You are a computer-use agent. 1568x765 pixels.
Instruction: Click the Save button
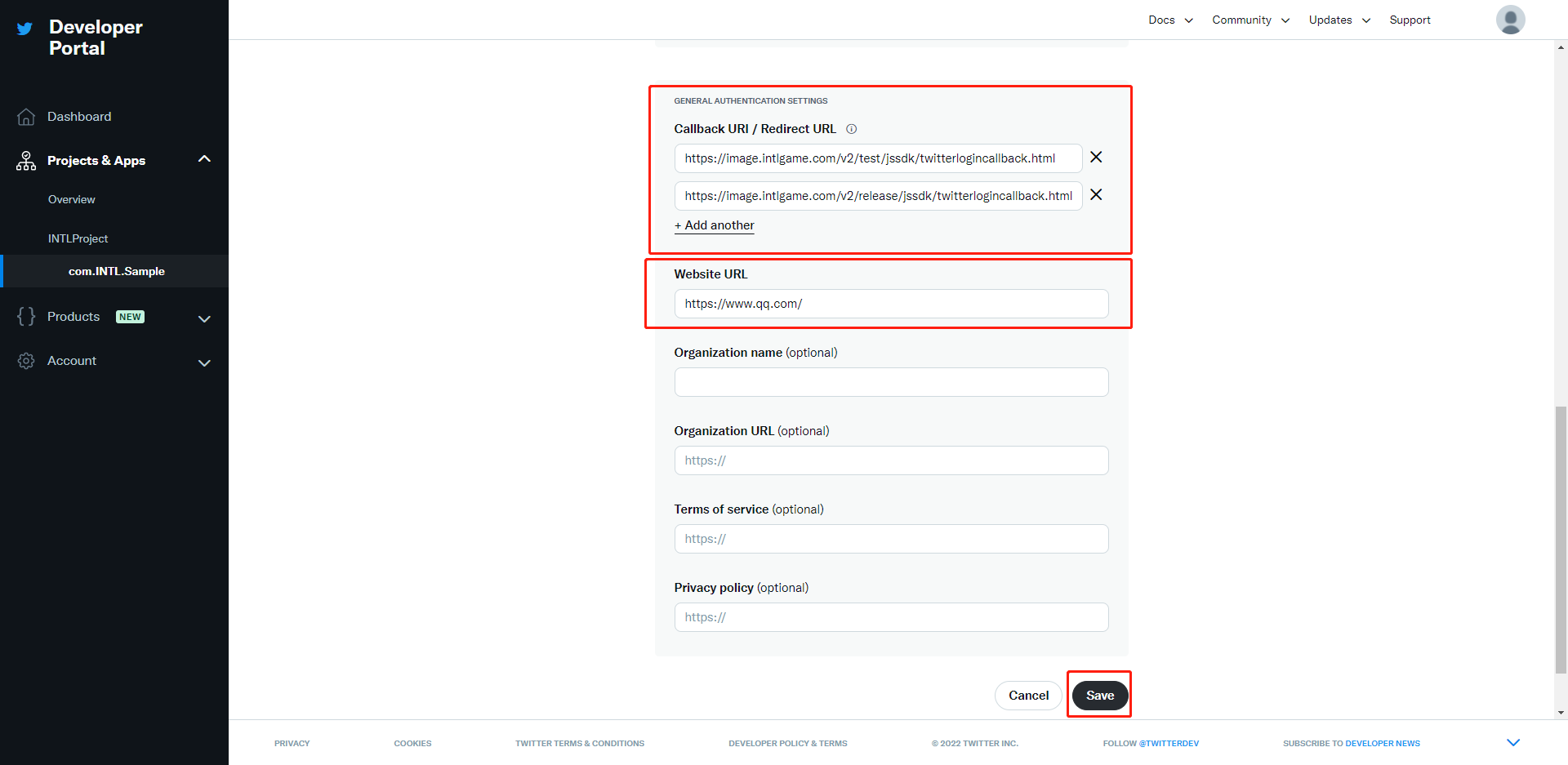(x=1099, y=695)
